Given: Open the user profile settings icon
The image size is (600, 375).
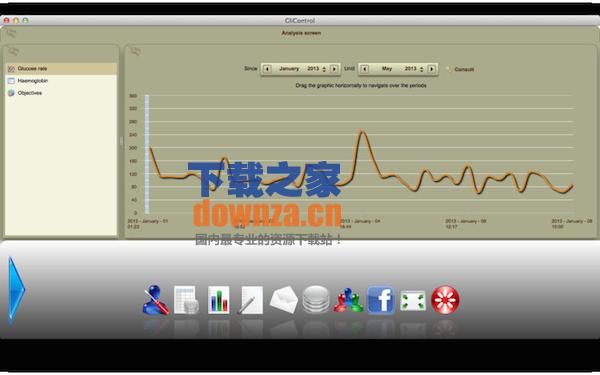Looking at the screenshot, I should [156, 300].
